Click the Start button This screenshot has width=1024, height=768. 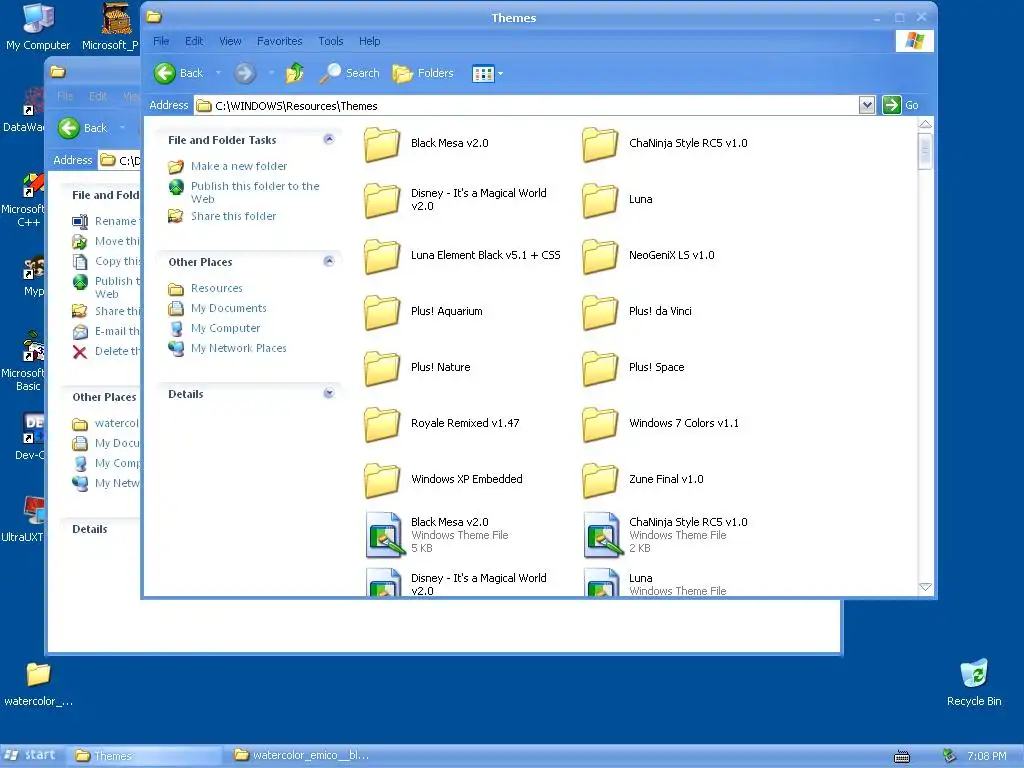click(30, 755)
